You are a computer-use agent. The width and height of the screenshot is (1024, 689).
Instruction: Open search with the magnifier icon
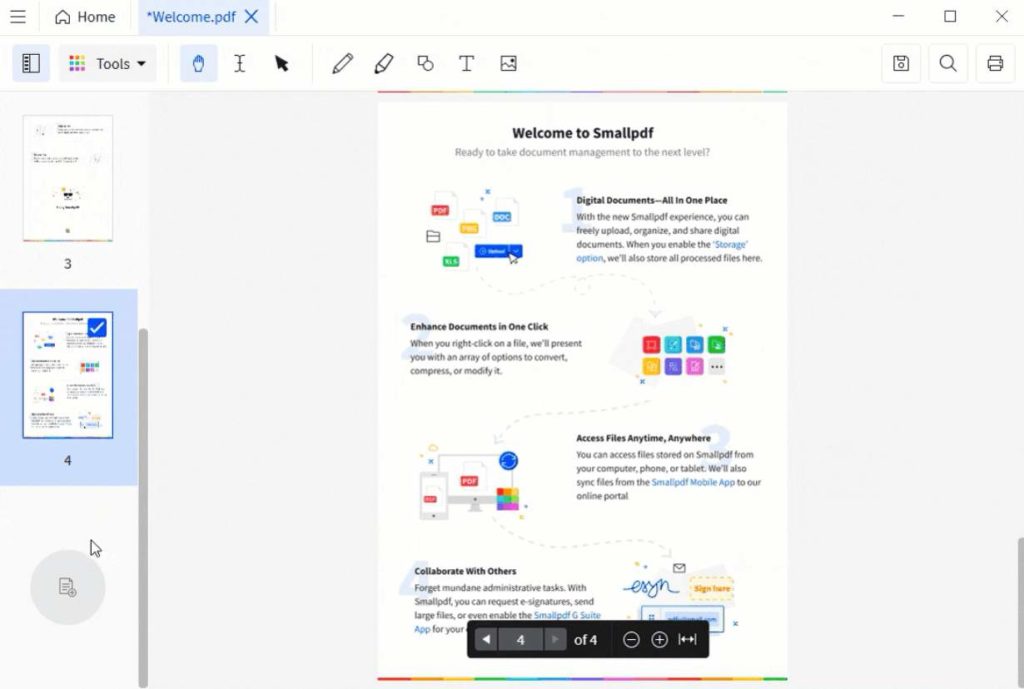pyautogui.click(x=948, y=63)
